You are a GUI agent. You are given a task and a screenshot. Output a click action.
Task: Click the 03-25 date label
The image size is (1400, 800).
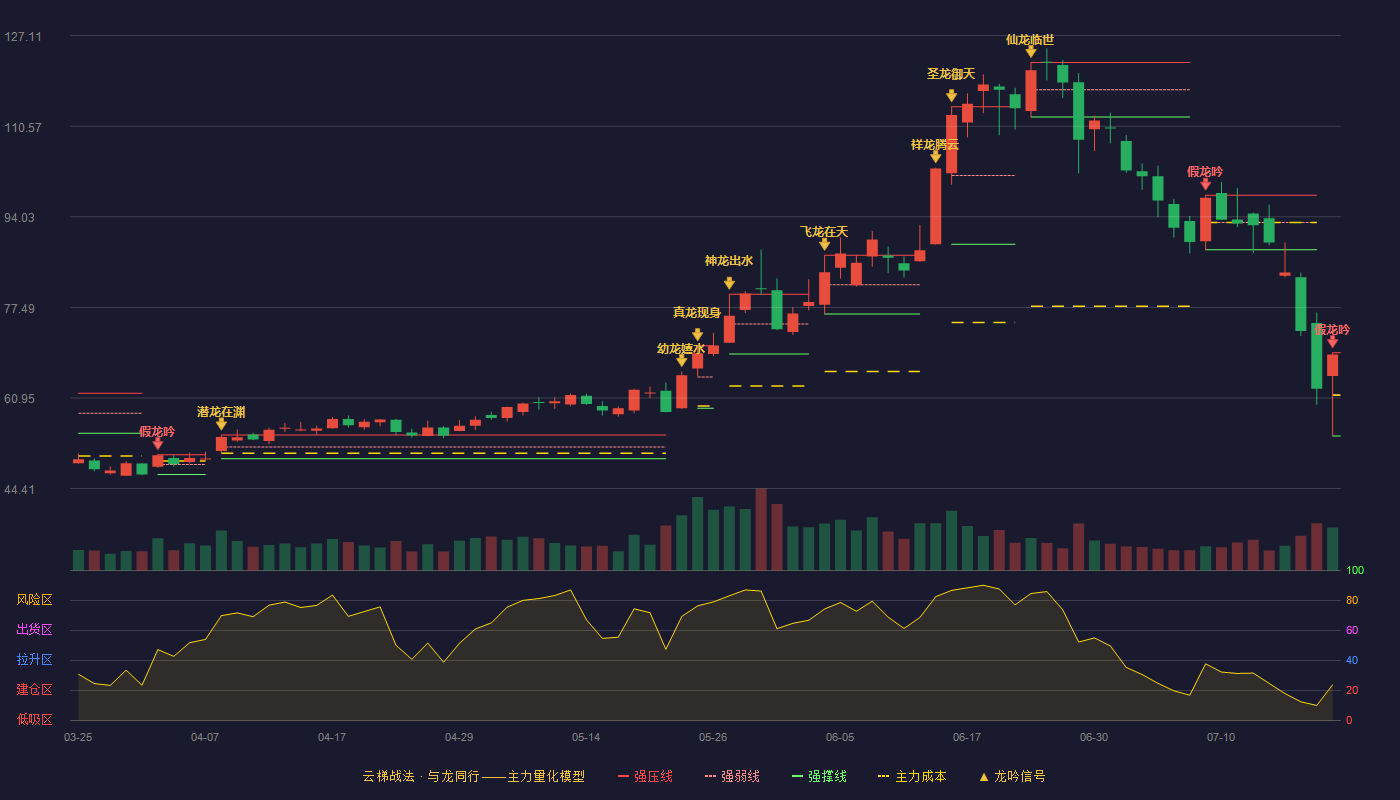coord(78,737)
